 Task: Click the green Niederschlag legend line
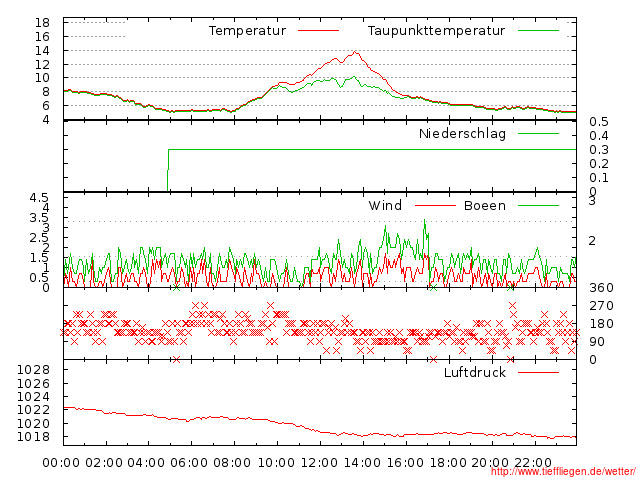tap(538, 133)
